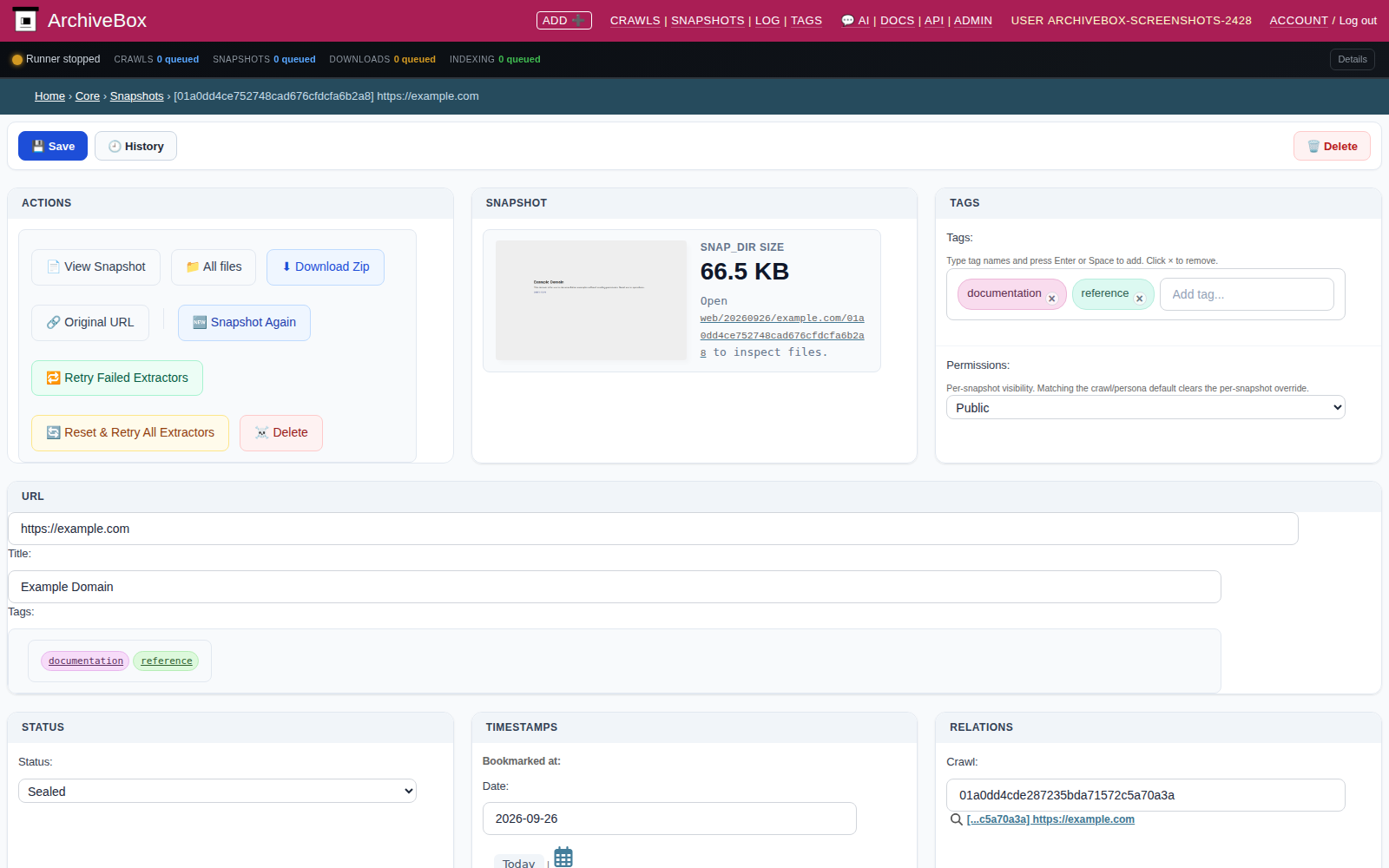Click Reset & Retry All Extractors

130,433
